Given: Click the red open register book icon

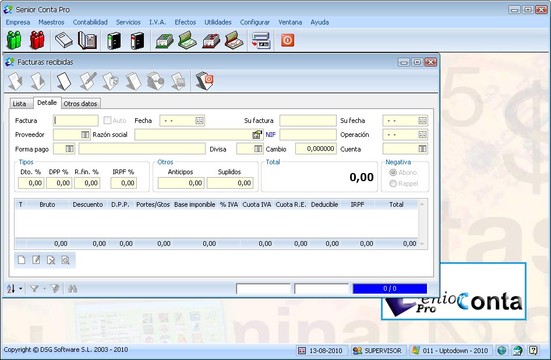Looking at the screenshot, I should pos(234,40).
